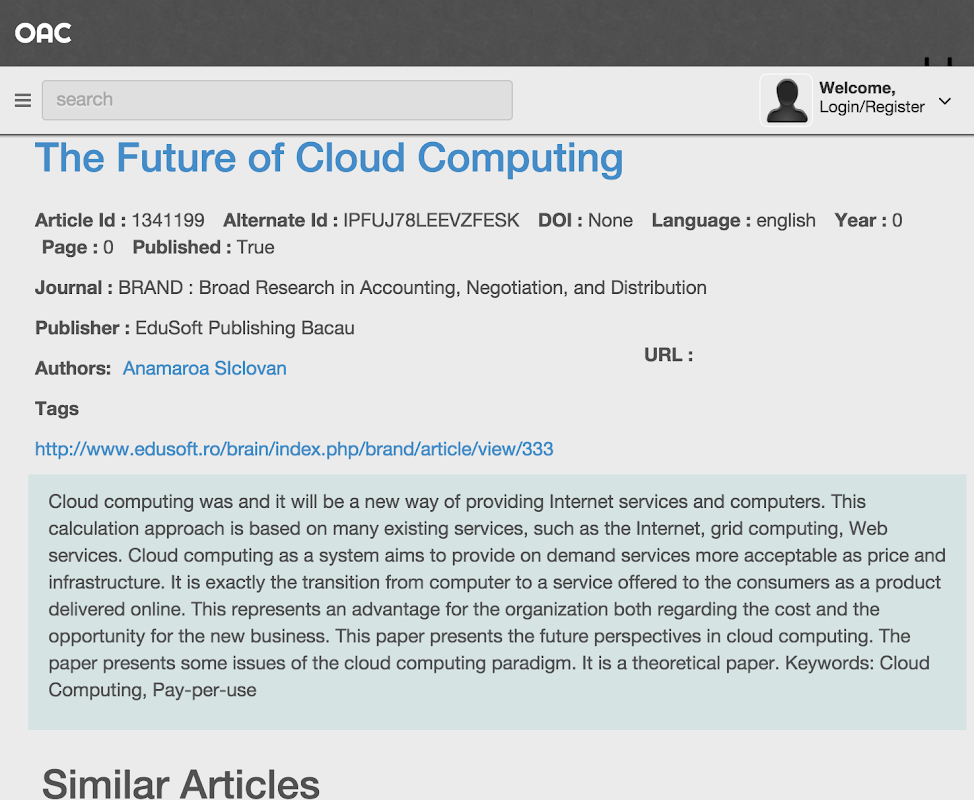Image resolution: width=974 pixels, height=800 pixels.
Task: Click the Login/Register text
Action: tap(871, 107)
